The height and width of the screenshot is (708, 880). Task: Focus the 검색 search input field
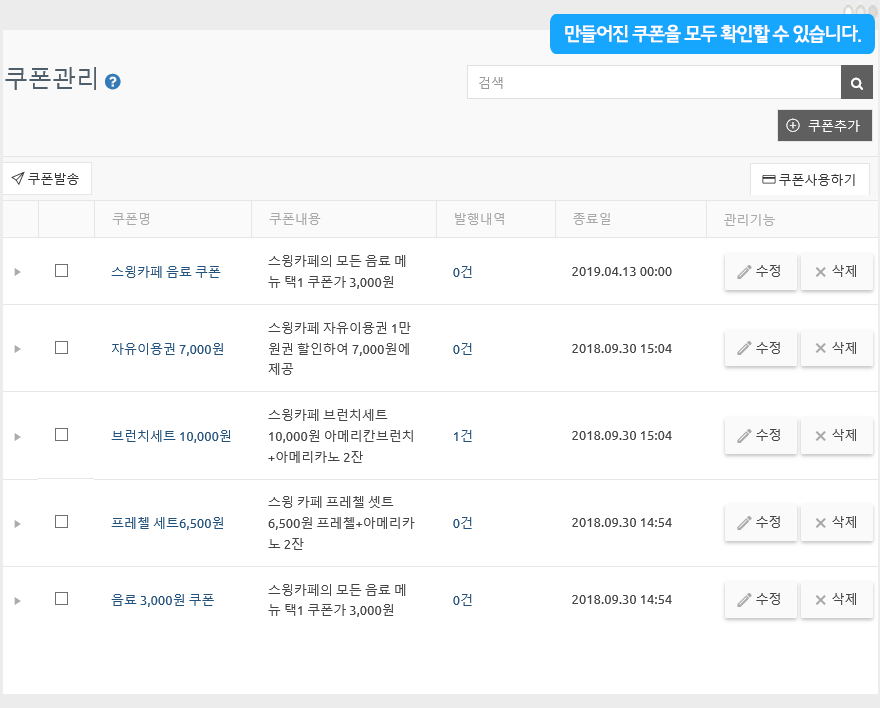654,83
